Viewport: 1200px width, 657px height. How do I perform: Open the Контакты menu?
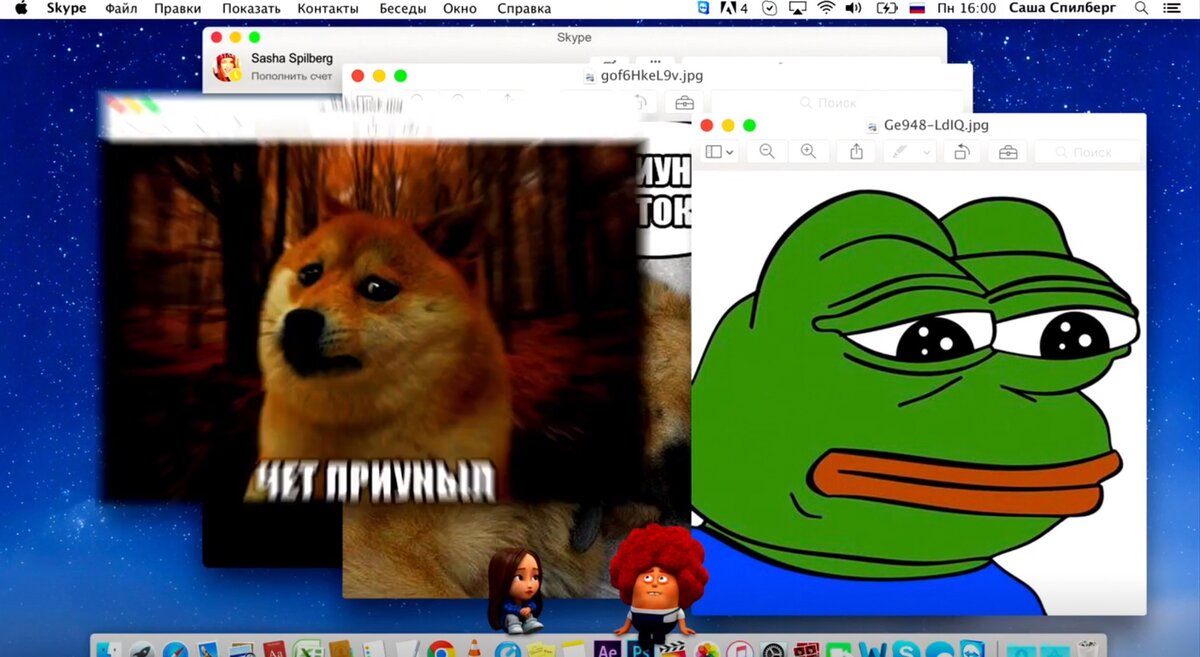(x=328, y=8)
